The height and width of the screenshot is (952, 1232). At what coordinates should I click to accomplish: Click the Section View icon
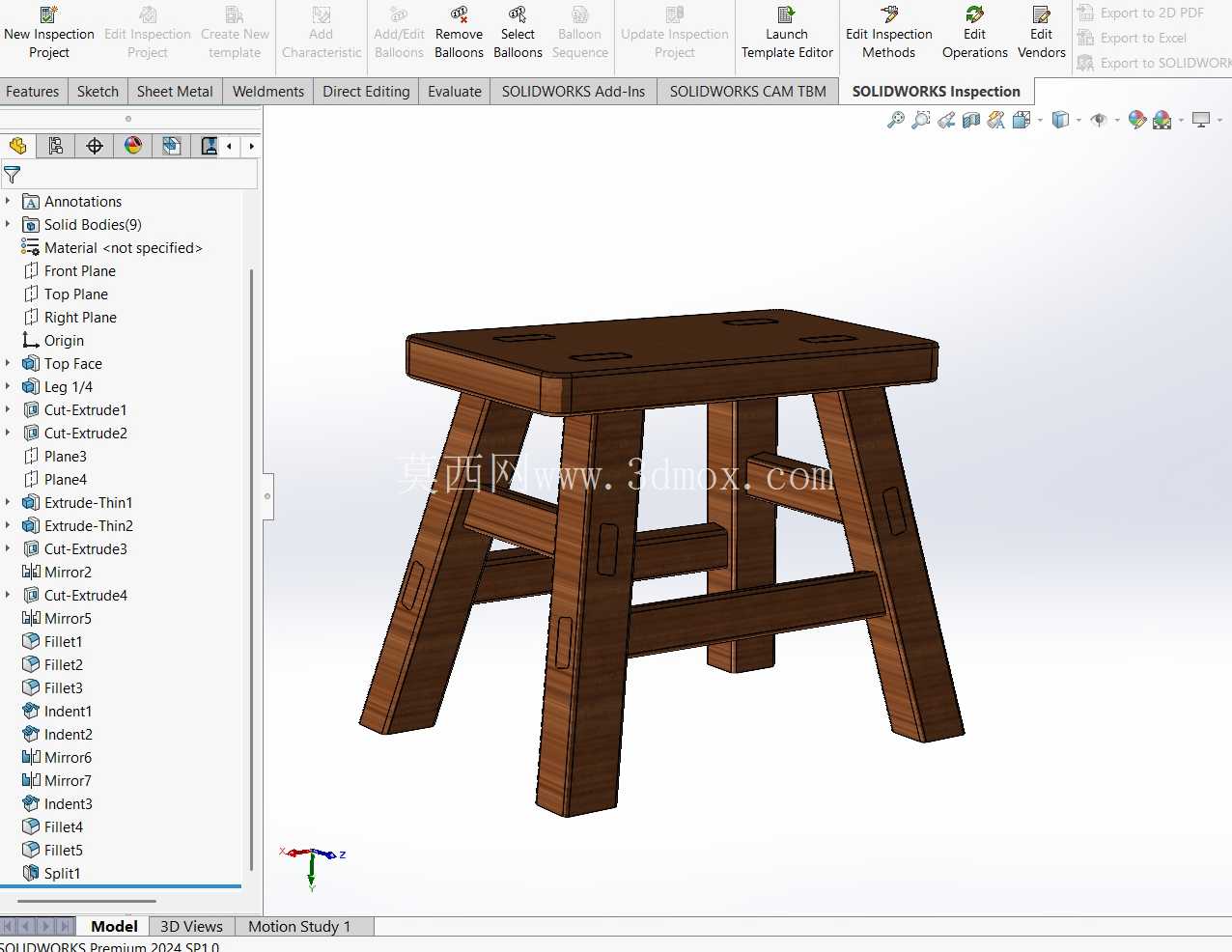click(971, 120)
